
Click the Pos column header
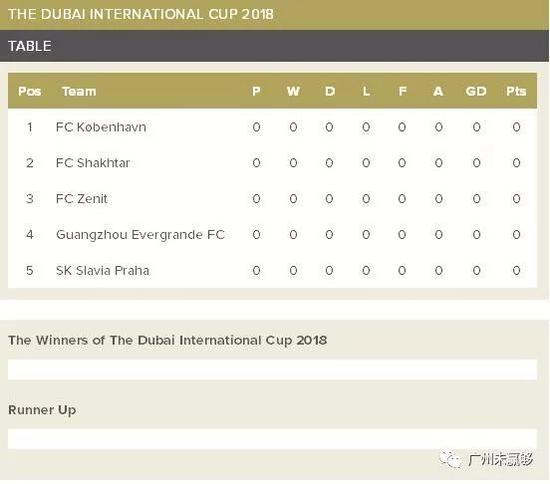[29, 91]
